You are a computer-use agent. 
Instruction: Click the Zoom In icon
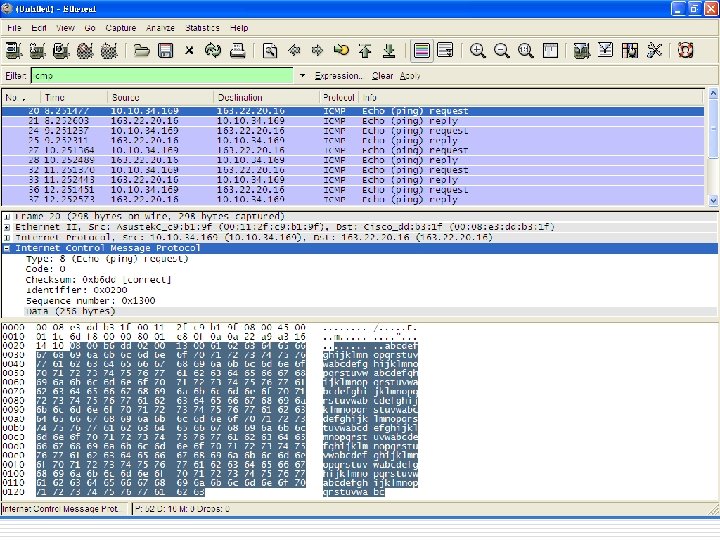pos(478,50)
